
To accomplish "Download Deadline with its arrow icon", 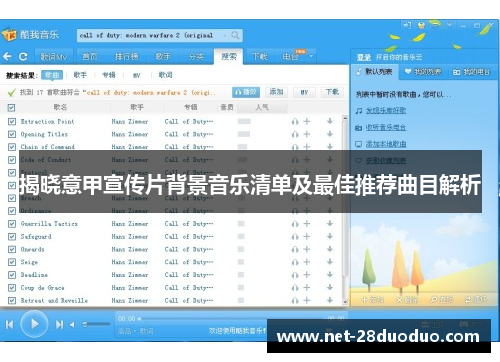I will (330, 275).
